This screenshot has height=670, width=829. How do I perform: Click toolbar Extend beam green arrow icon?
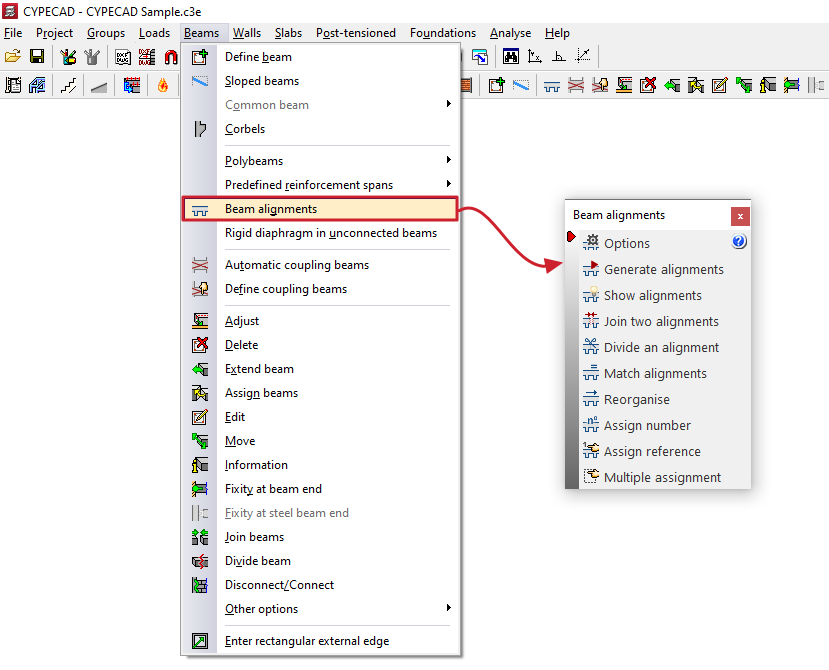tap(672, 85)
